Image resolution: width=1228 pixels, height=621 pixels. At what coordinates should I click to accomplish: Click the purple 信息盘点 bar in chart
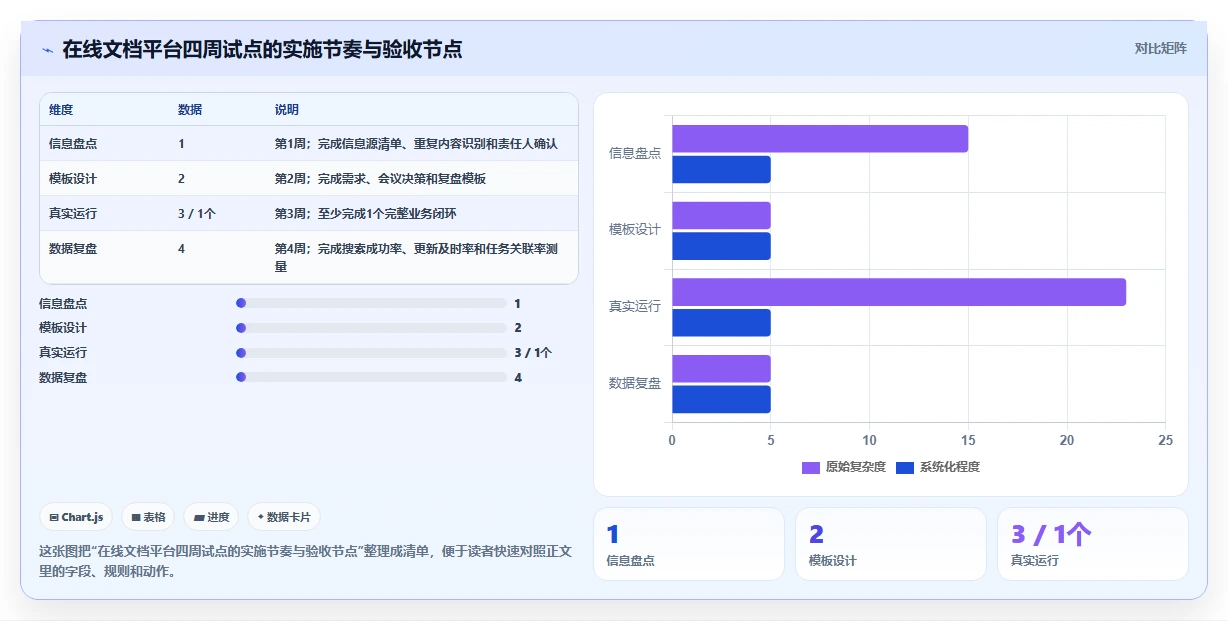tap(820, 139)
